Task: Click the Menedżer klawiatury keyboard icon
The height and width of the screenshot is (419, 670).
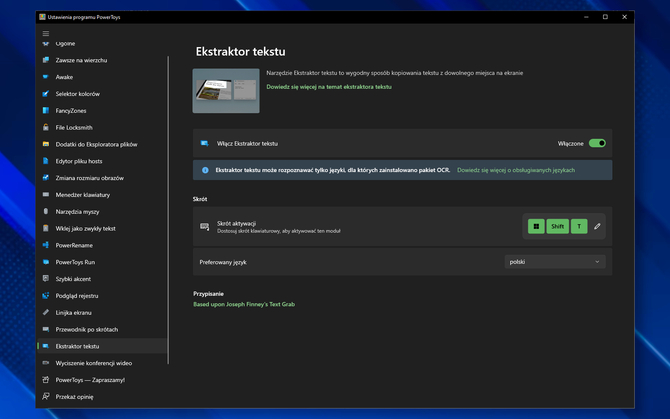Action: (x=46, y=195)
